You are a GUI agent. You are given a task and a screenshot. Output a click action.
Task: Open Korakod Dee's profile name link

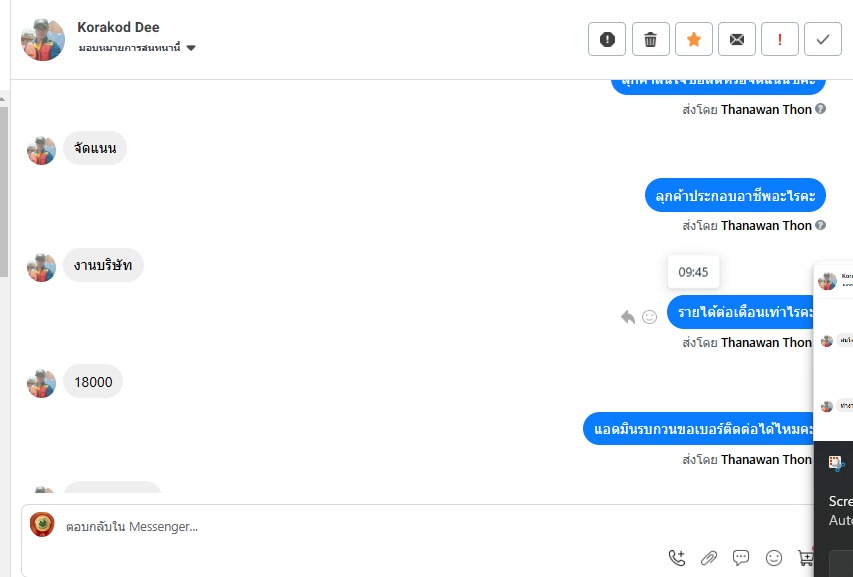(118, 27)
